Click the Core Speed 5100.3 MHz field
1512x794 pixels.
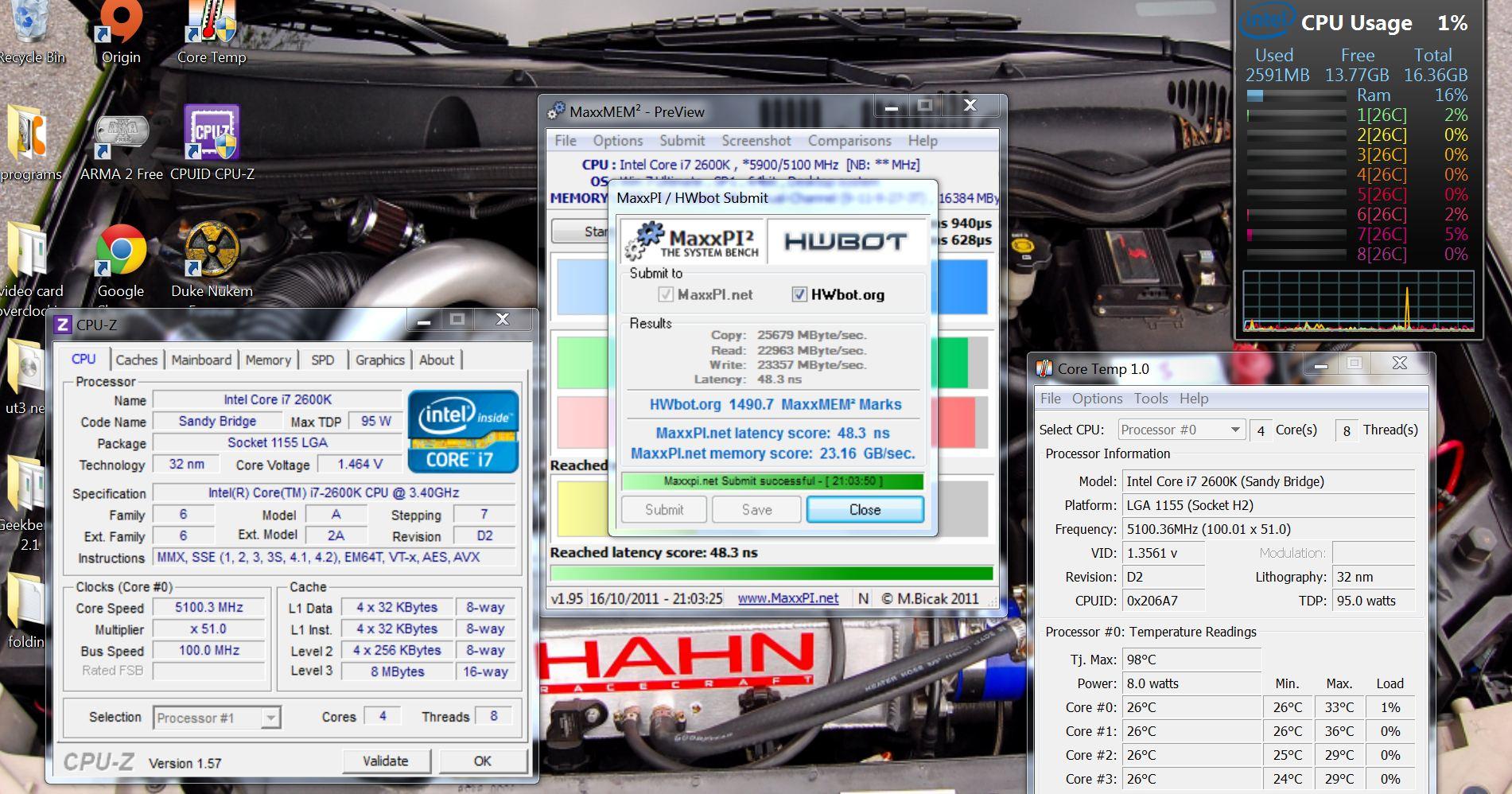click(209, 607)
